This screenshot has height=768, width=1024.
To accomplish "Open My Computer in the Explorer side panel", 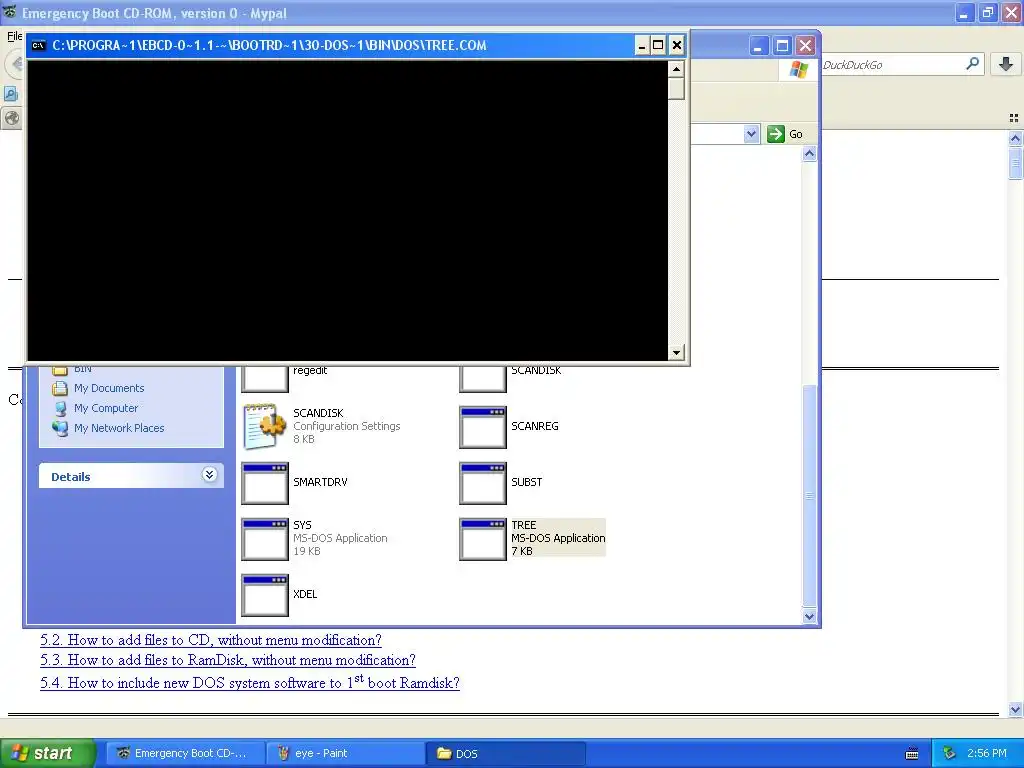I will 106,408.
